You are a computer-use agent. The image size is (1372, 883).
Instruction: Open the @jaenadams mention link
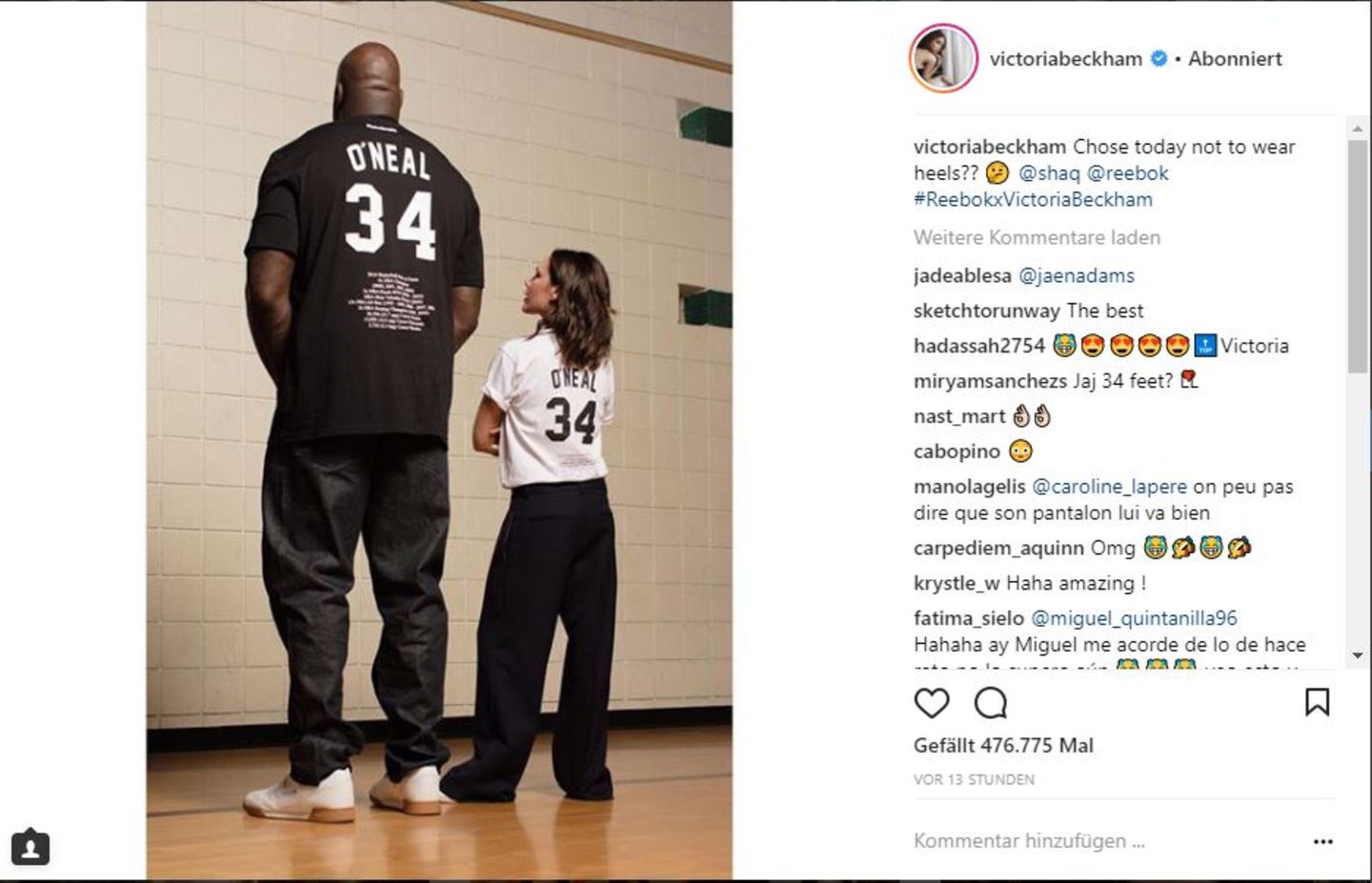(1077, 276)
